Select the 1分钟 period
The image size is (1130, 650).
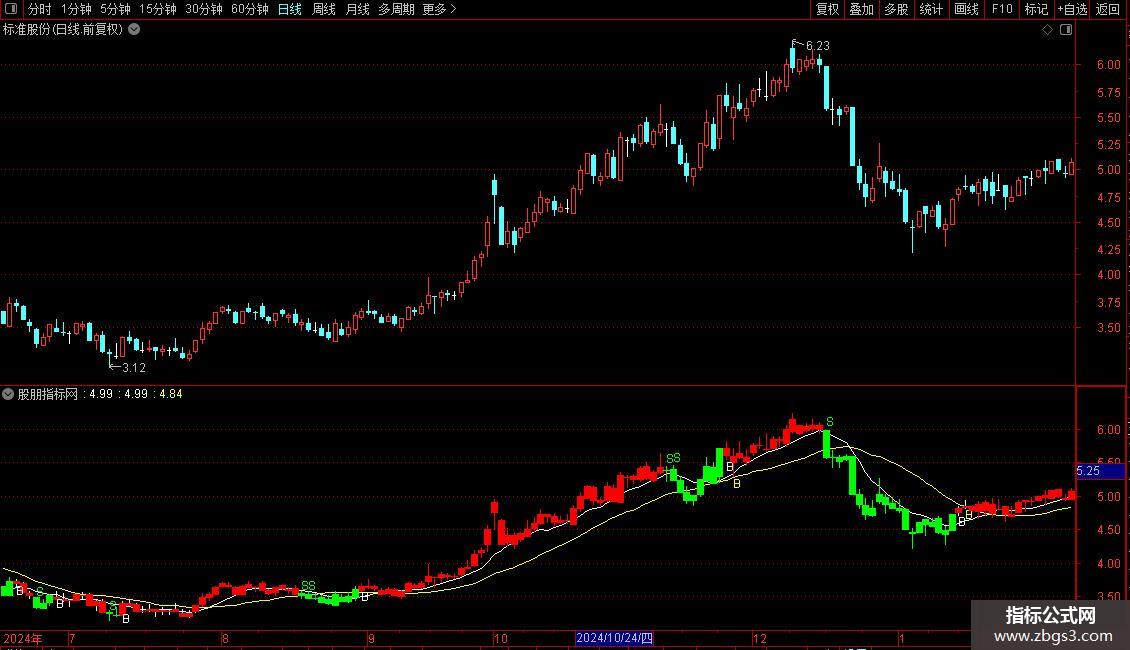[76, 9]
